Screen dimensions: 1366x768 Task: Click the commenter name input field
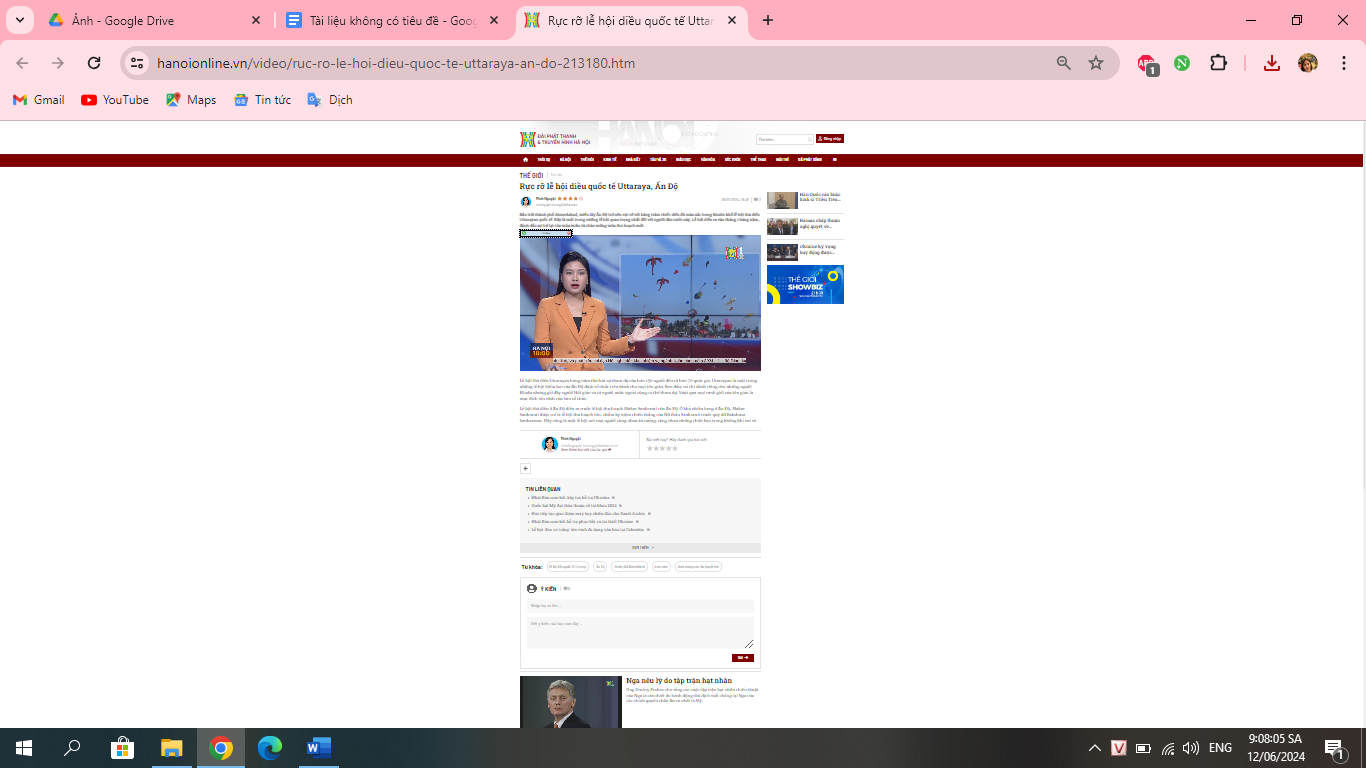(x=640, y=606)
